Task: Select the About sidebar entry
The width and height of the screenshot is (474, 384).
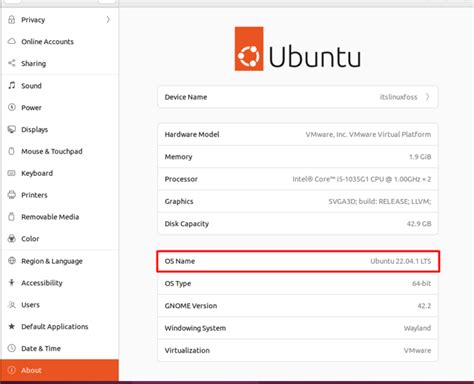Action: coord(59,370)
